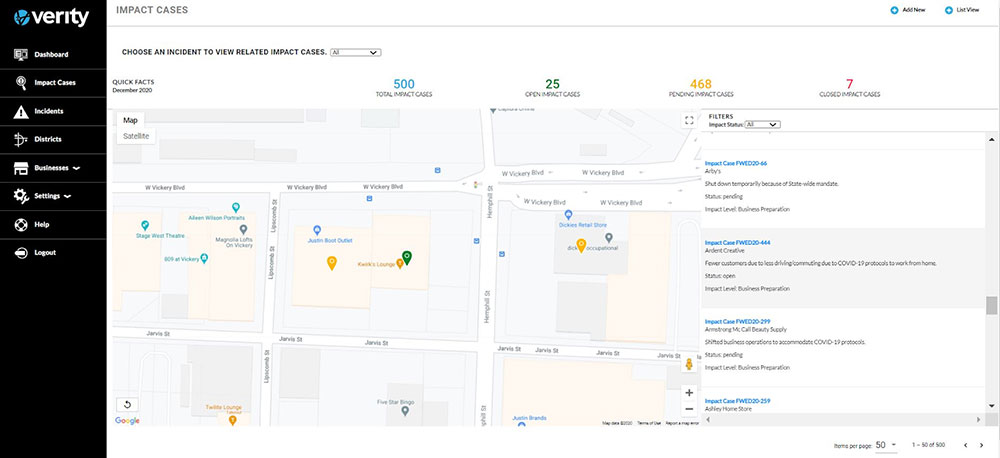
Task: Switch map to Satellite view
Action: pyautogui.click(x=136, y=136)
